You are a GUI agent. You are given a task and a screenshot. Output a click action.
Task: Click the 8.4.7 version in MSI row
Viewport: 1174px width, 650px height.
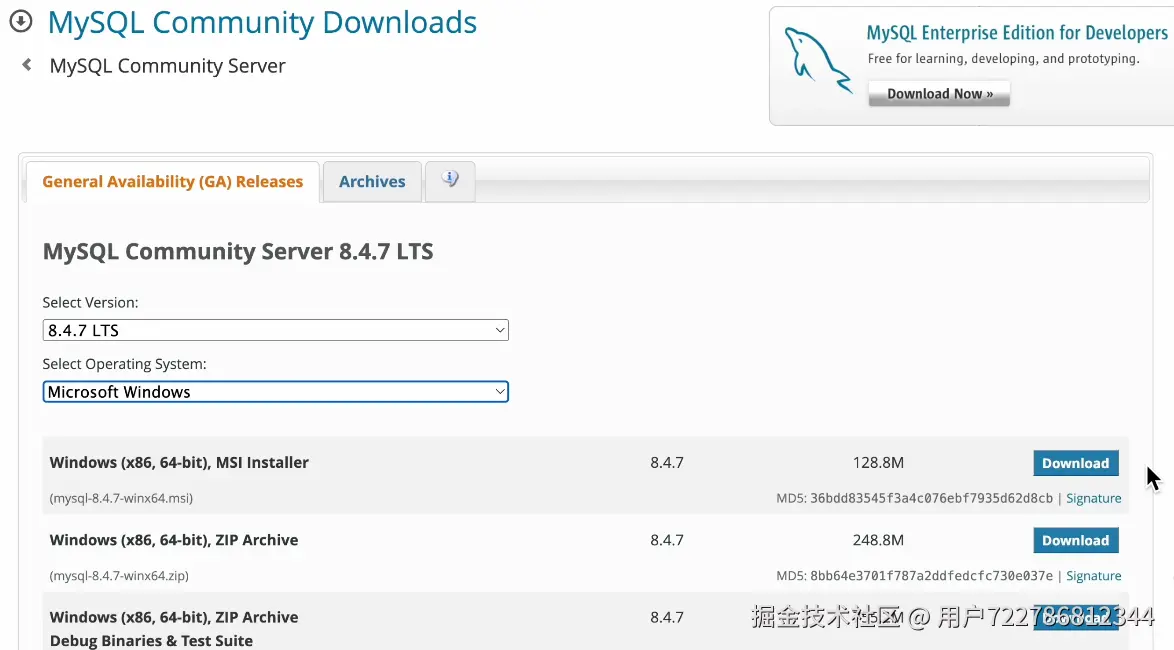click(666, 463)
